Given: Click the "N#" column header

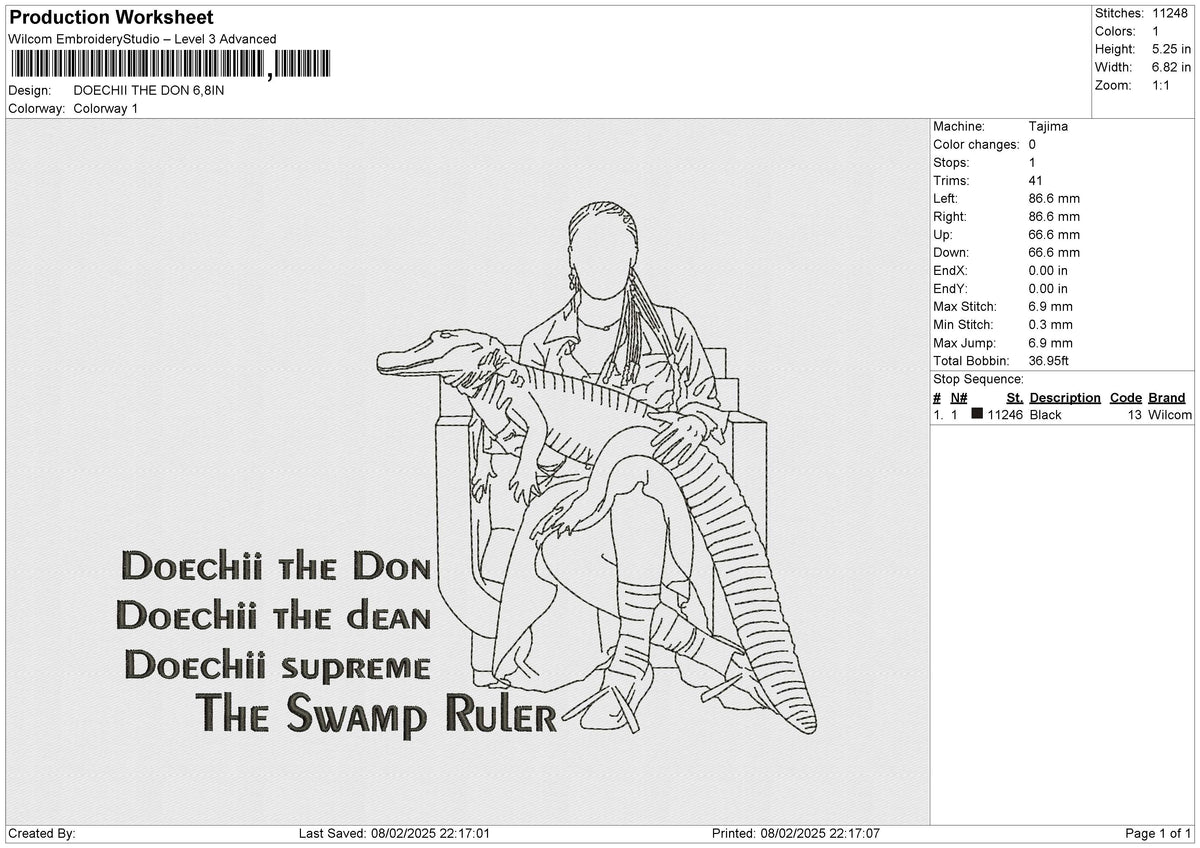Looking at the screenshot, I should tap(958, 398).
